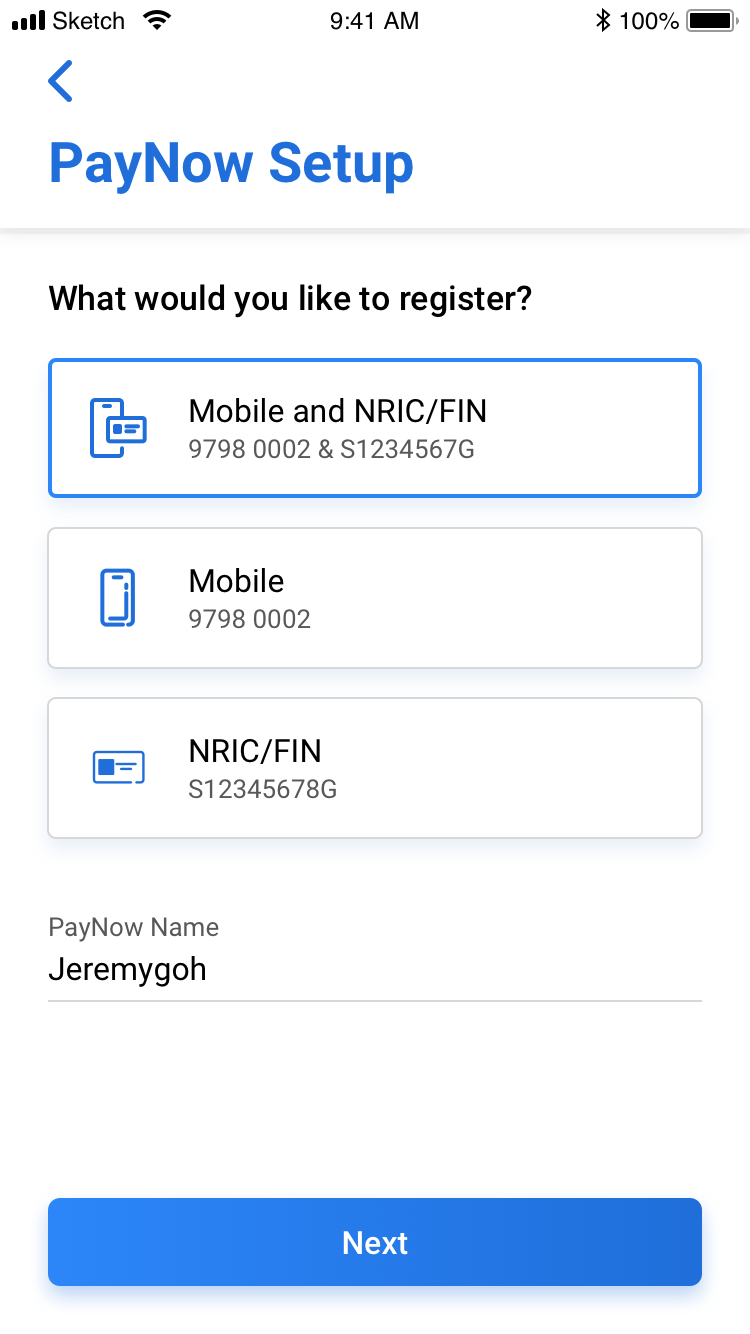Tap the back chevron arrow
This screenshot has width=750, height=1334.
click(x=60, y=81)
